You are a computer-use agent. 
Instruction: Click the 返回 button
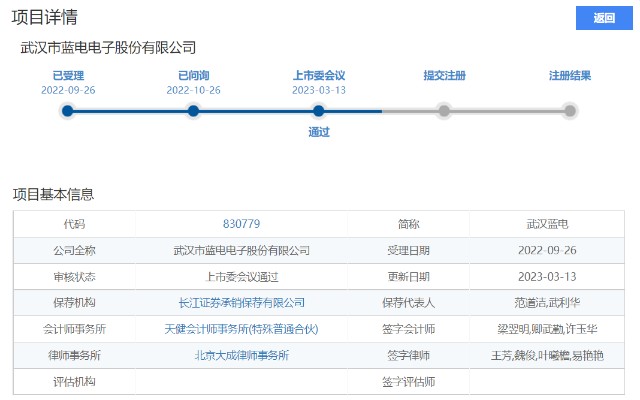(x=604, y=18)
